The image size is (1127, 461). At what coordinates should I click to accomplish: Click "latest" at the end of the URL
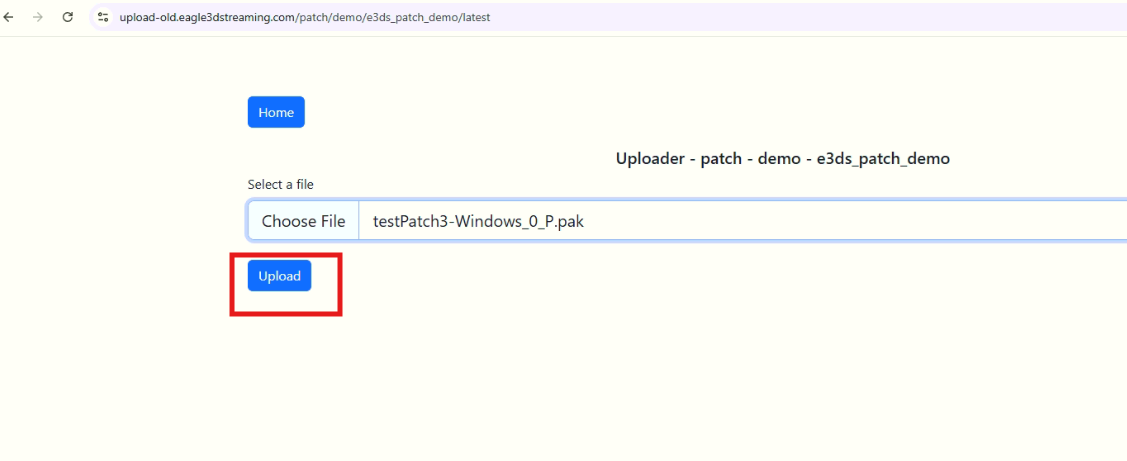475,18
